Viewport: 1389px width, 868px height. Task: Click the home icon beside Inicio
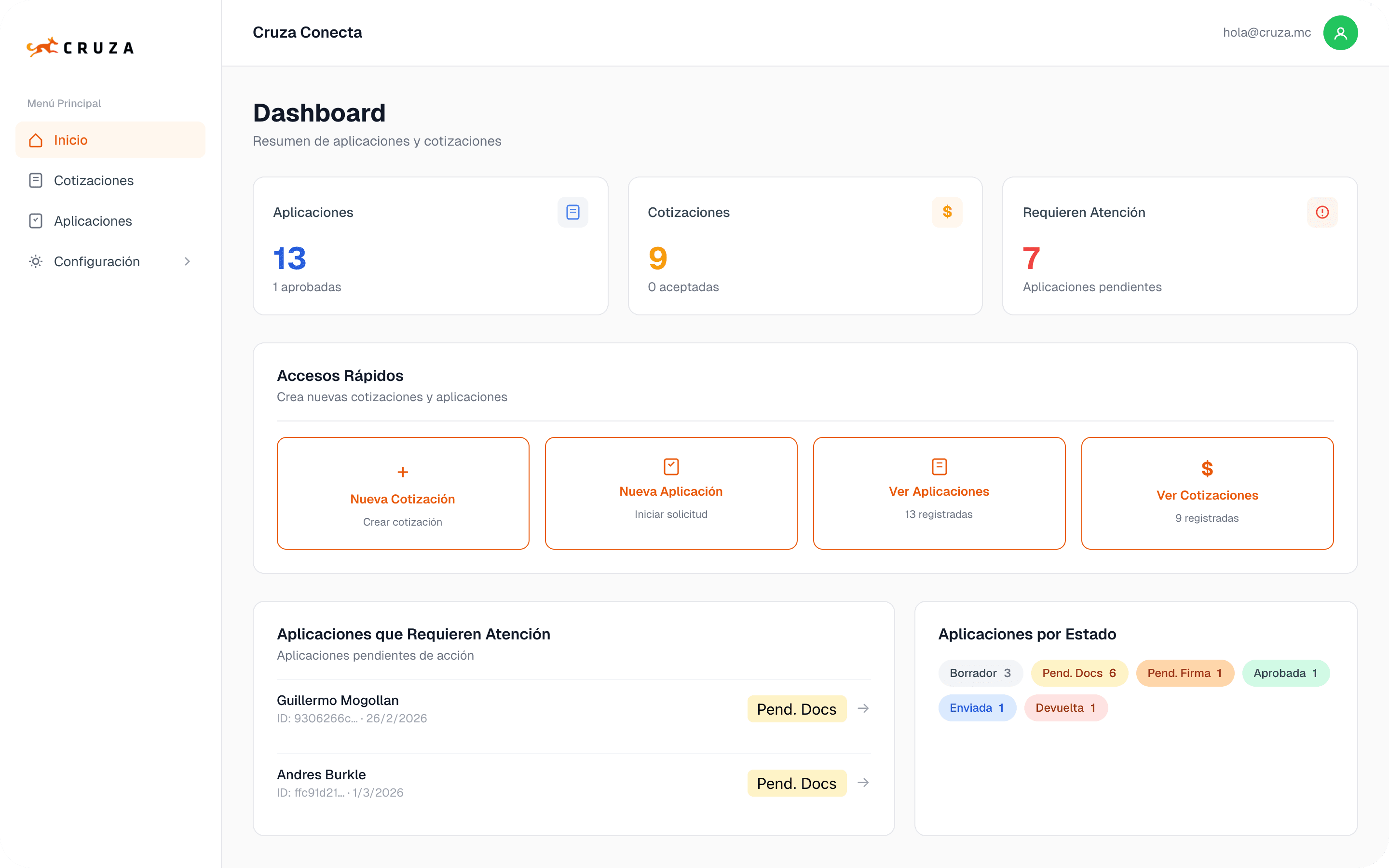coord(36,140)
